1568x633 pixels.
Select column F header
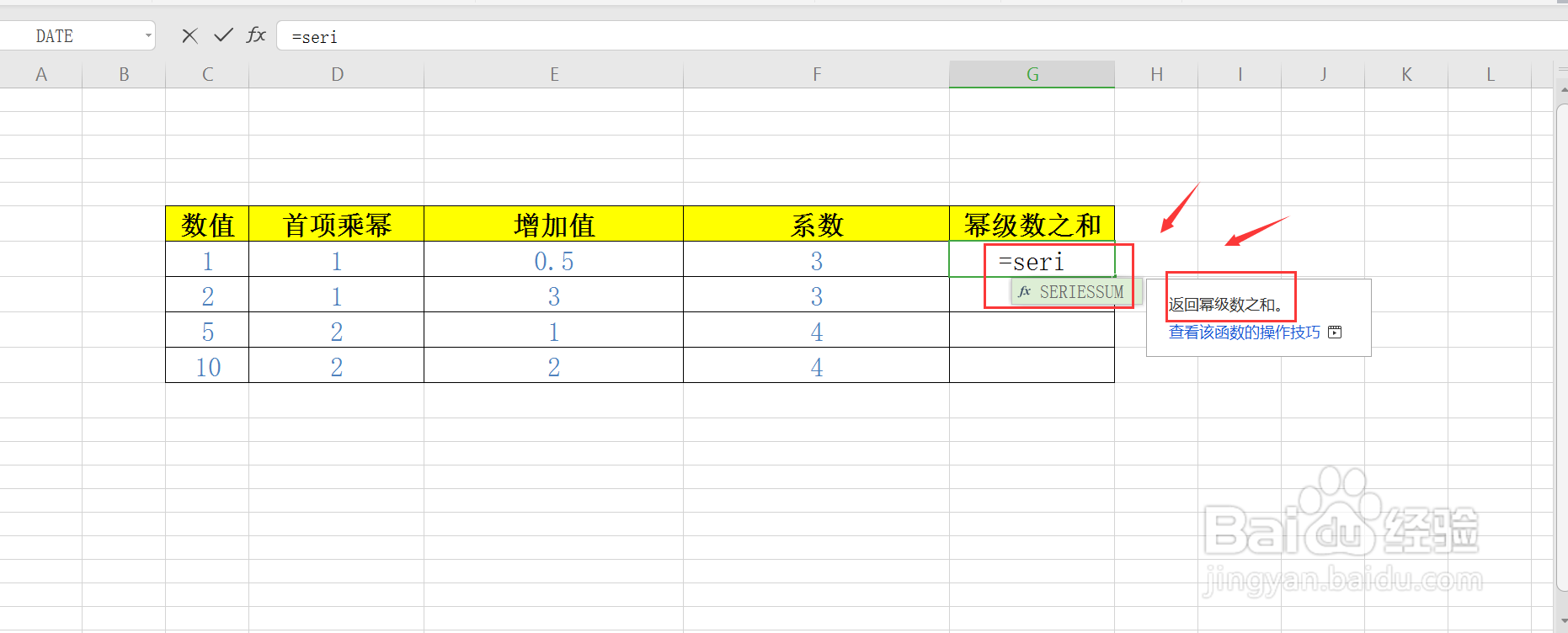click(817, 74)
